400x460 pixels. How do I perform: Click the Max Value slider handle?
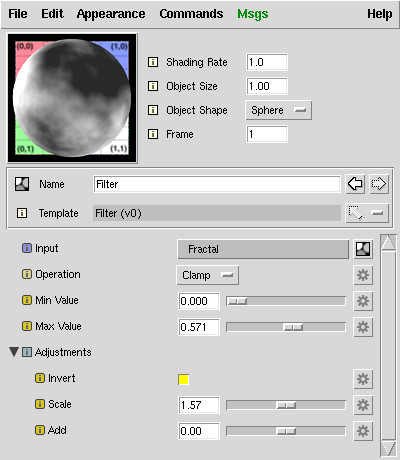click(293, 327)
